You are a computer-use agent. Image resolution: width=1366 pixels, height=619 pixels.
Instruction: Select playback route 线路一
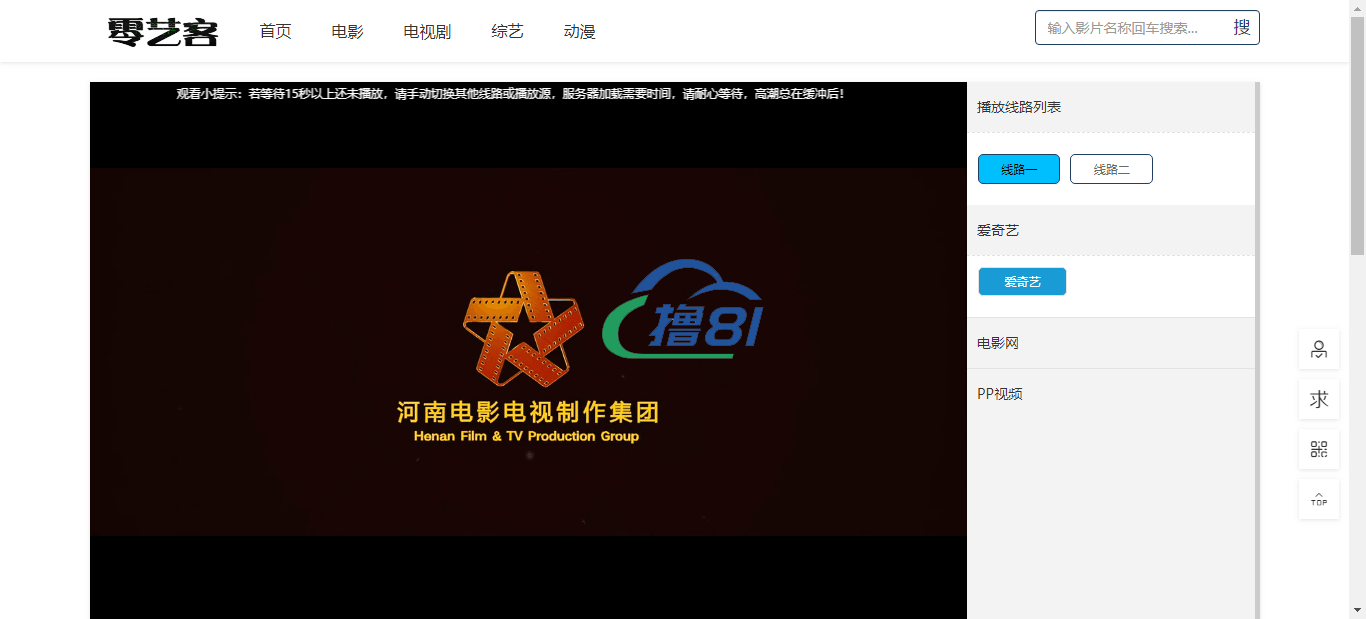tap(1018, 170)
